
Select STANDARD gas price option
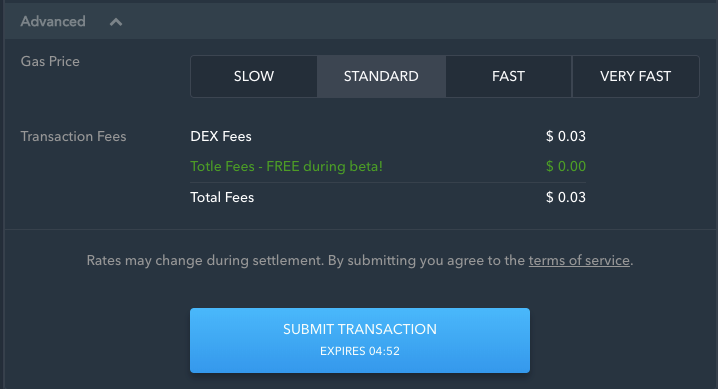381,76
